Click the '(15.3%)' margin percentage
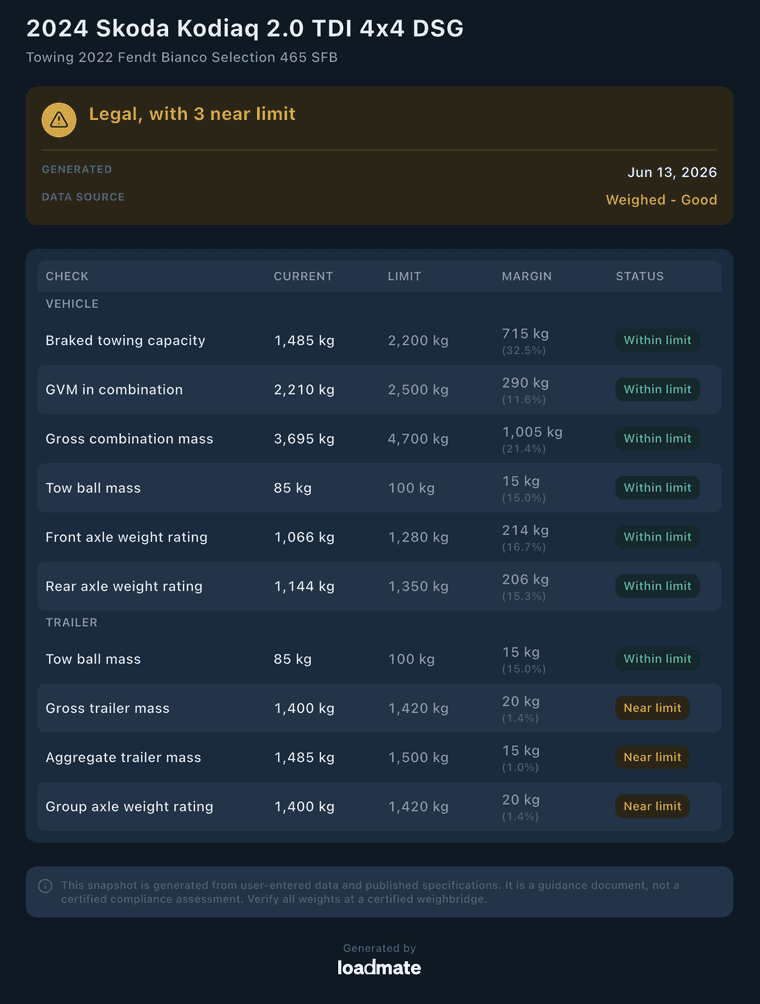Screen dimensions: 760x1004 [x=524, y=597]
